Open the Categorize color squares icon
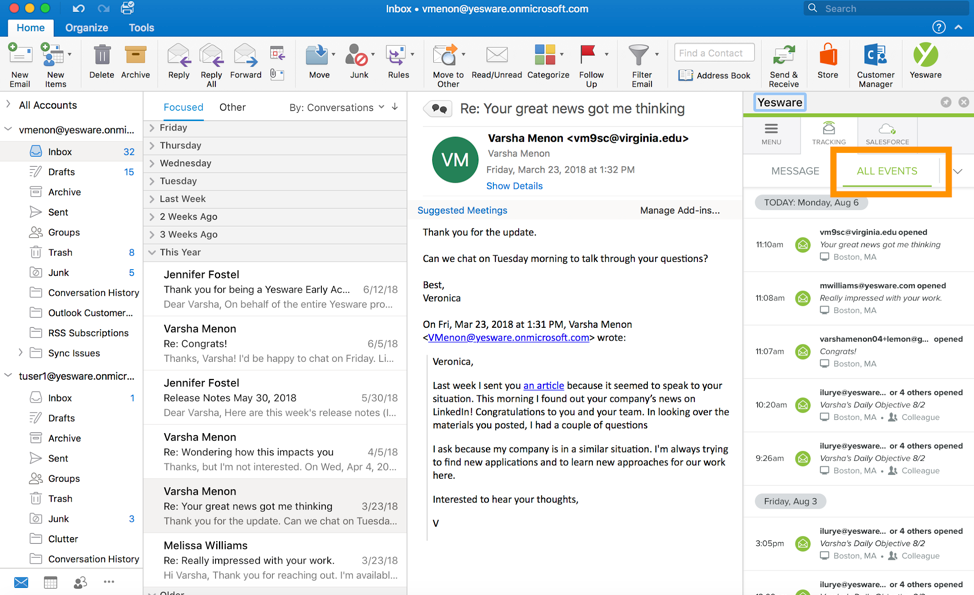 [x=545, y=56]
